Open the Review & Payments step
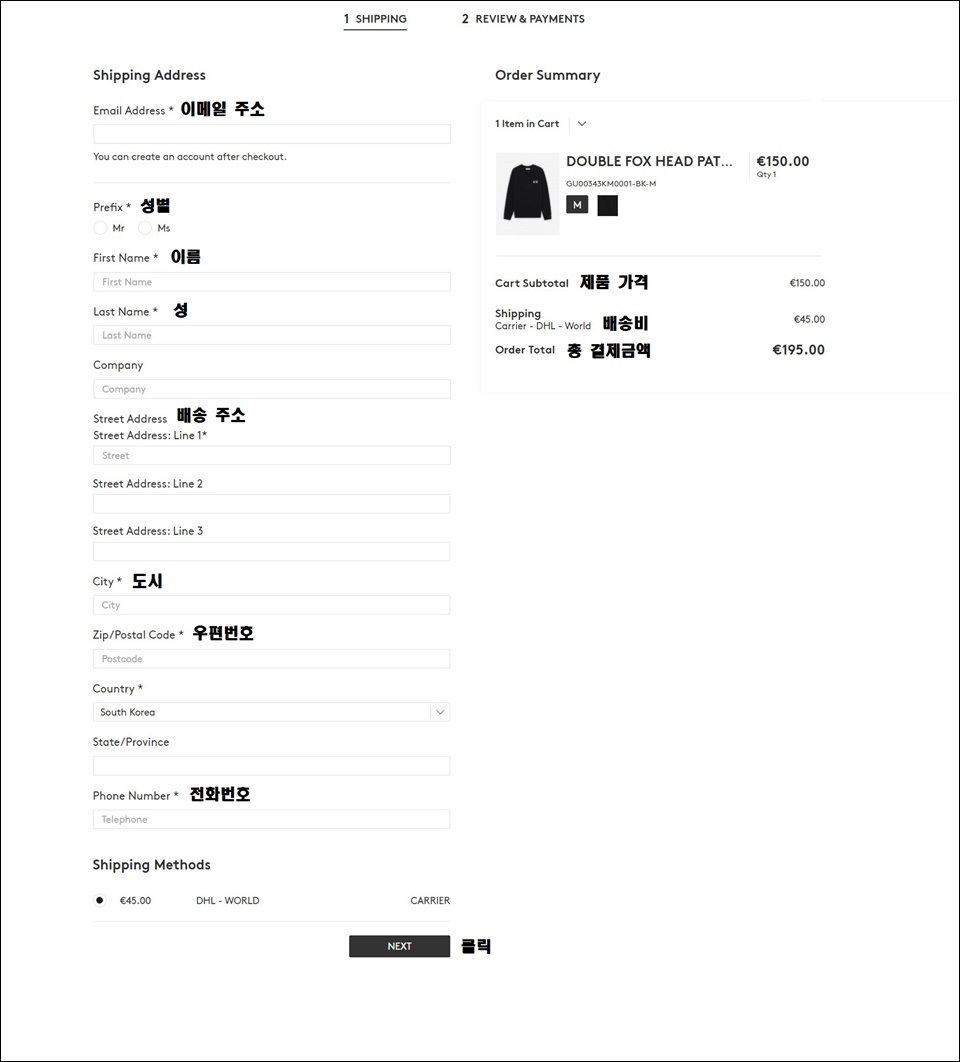 [x=523, y=19]
